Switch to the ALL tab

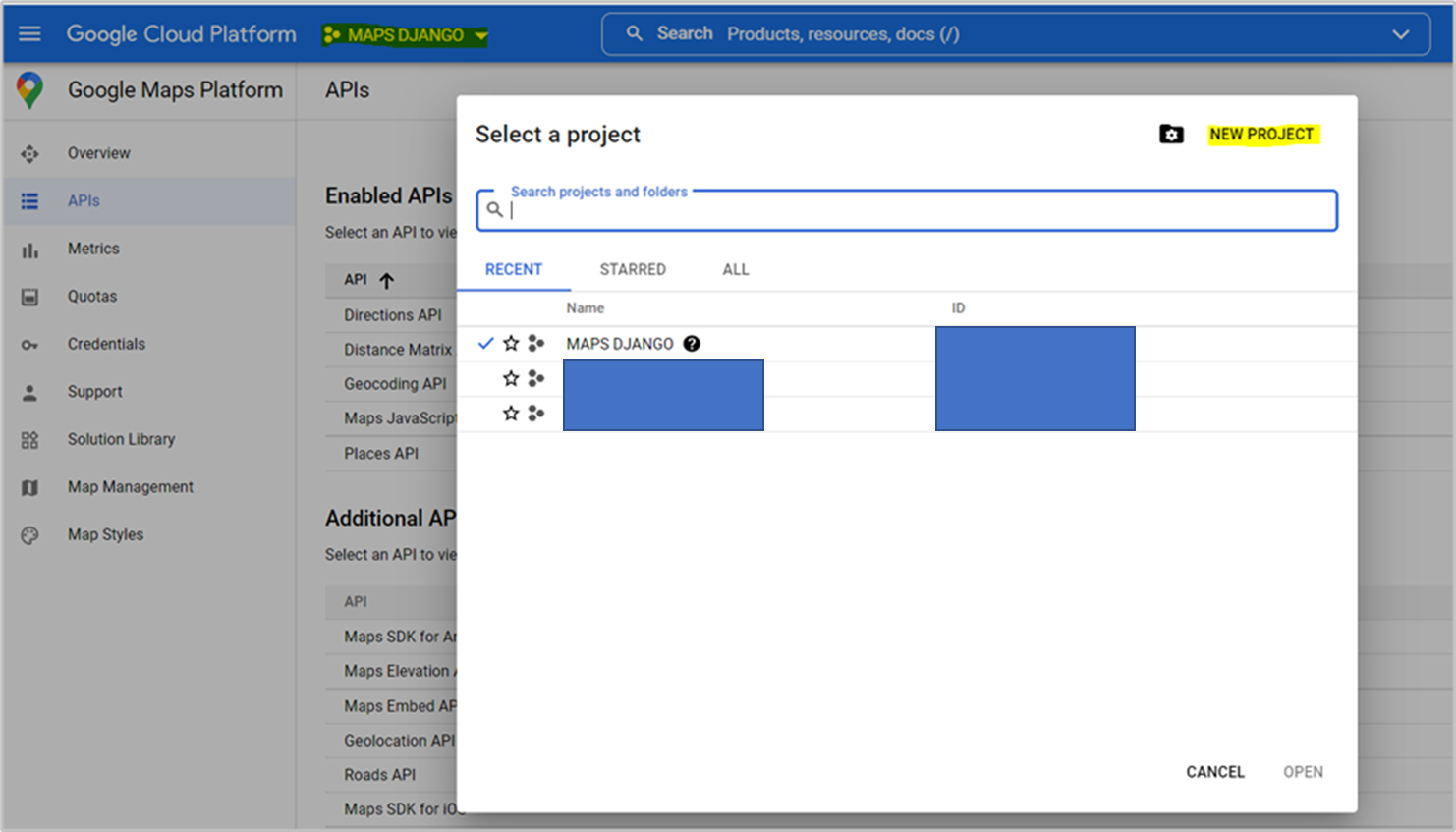point(735,269)
